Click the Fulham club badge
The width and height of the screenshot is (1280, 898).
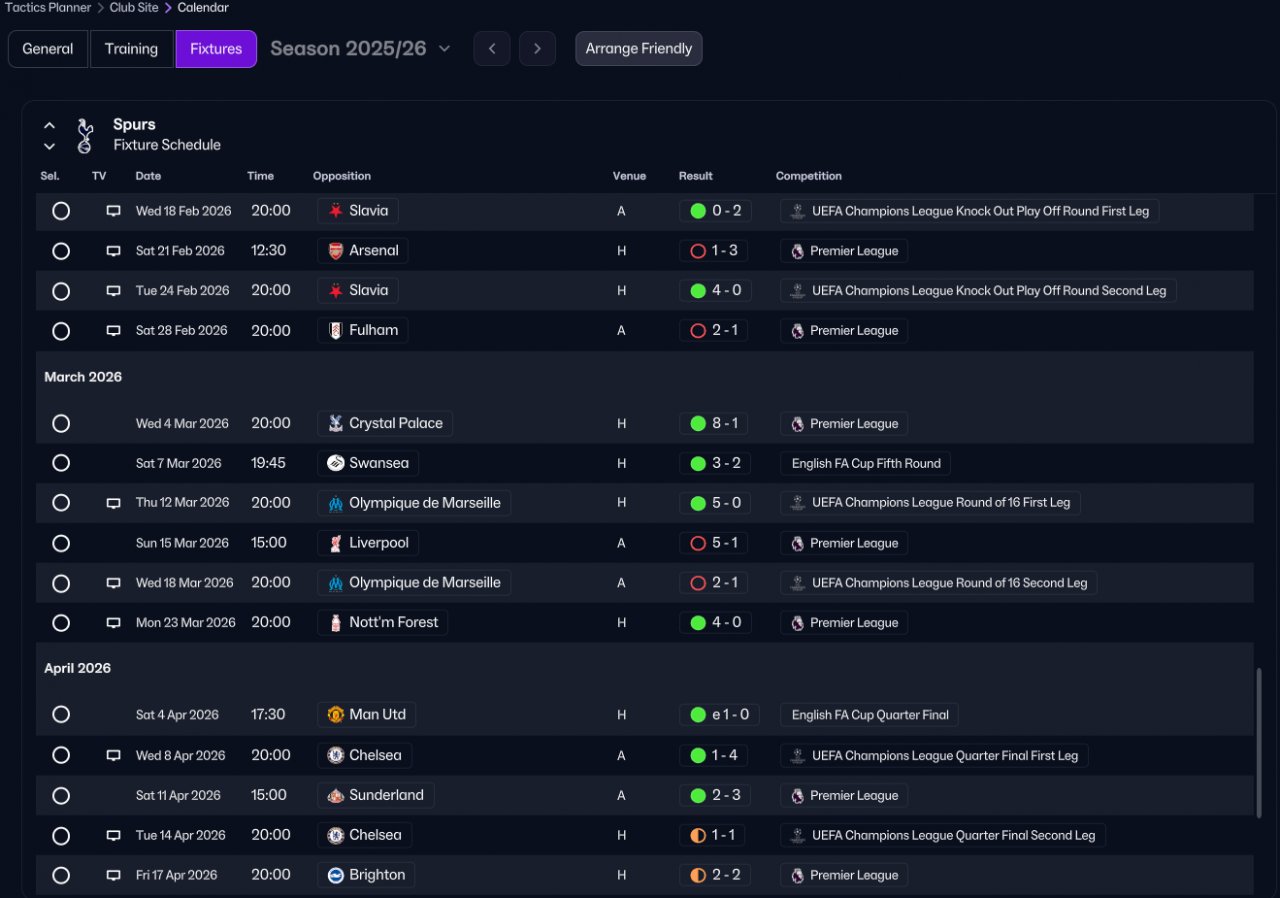pyautogui.click(x=336, y=330)
